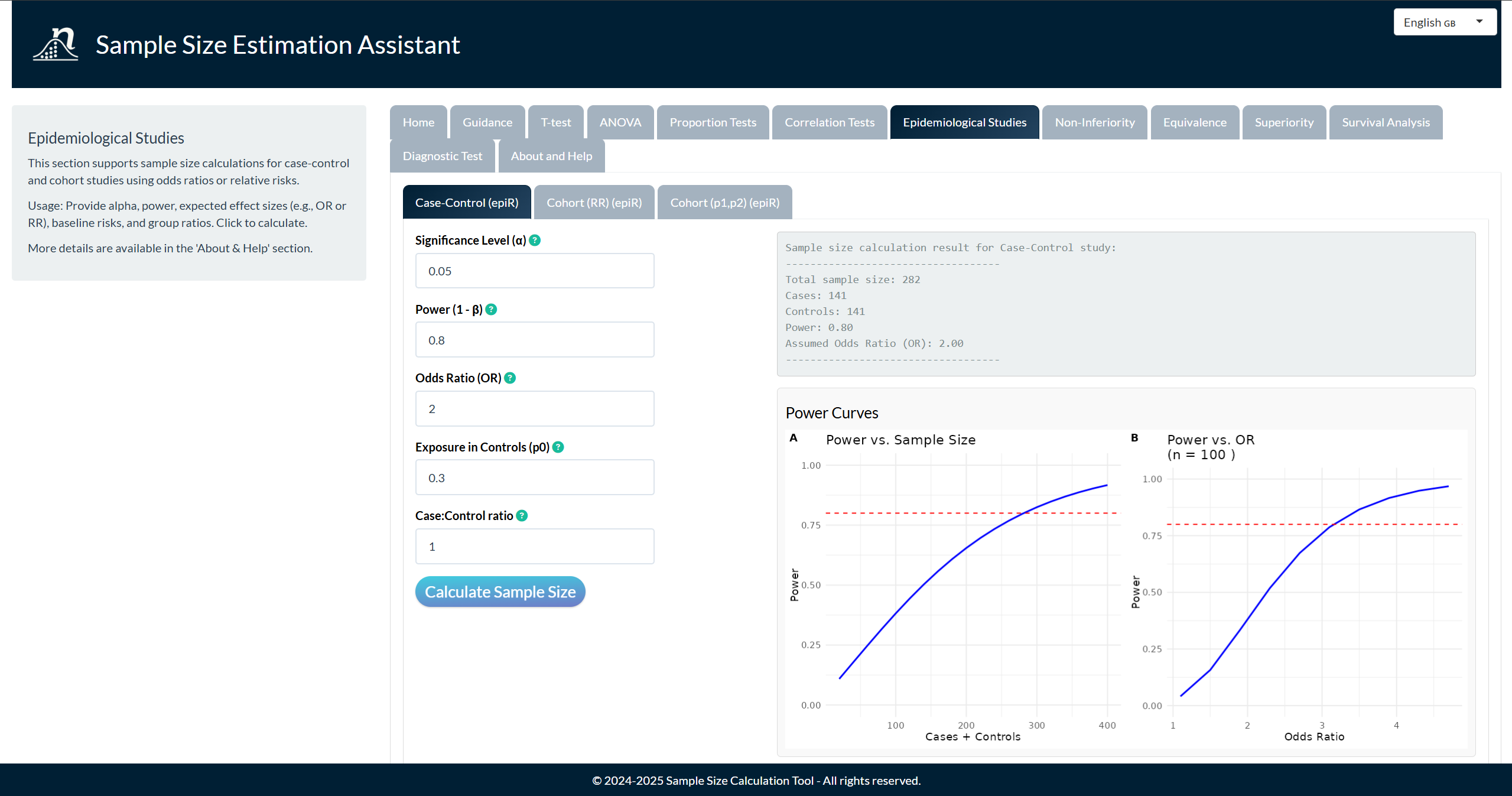Click the Significance Level input field
Screen dimensions: 1512x796
coord(534,271)
